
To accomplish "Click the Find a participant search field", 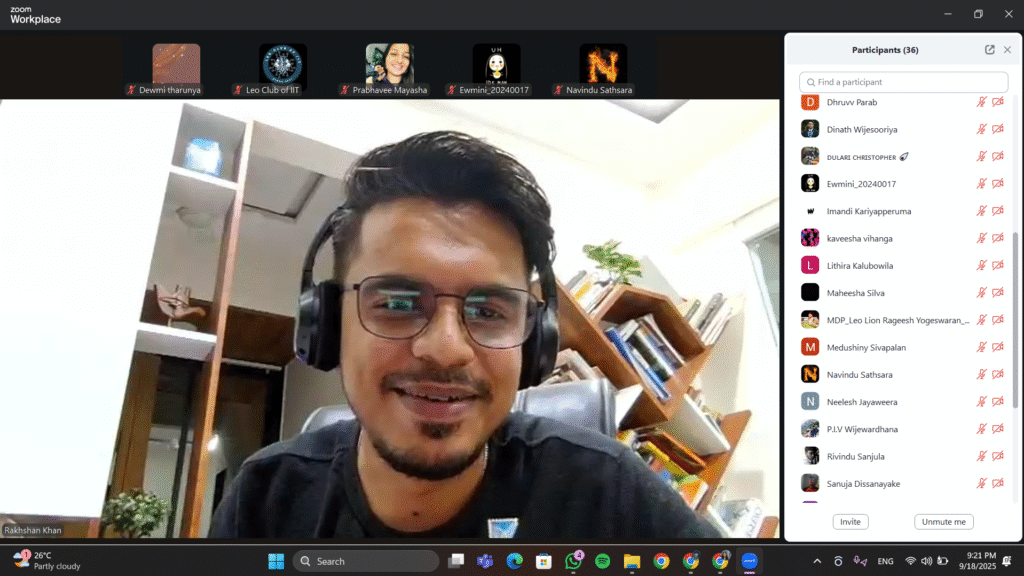I will click(904, 82).
